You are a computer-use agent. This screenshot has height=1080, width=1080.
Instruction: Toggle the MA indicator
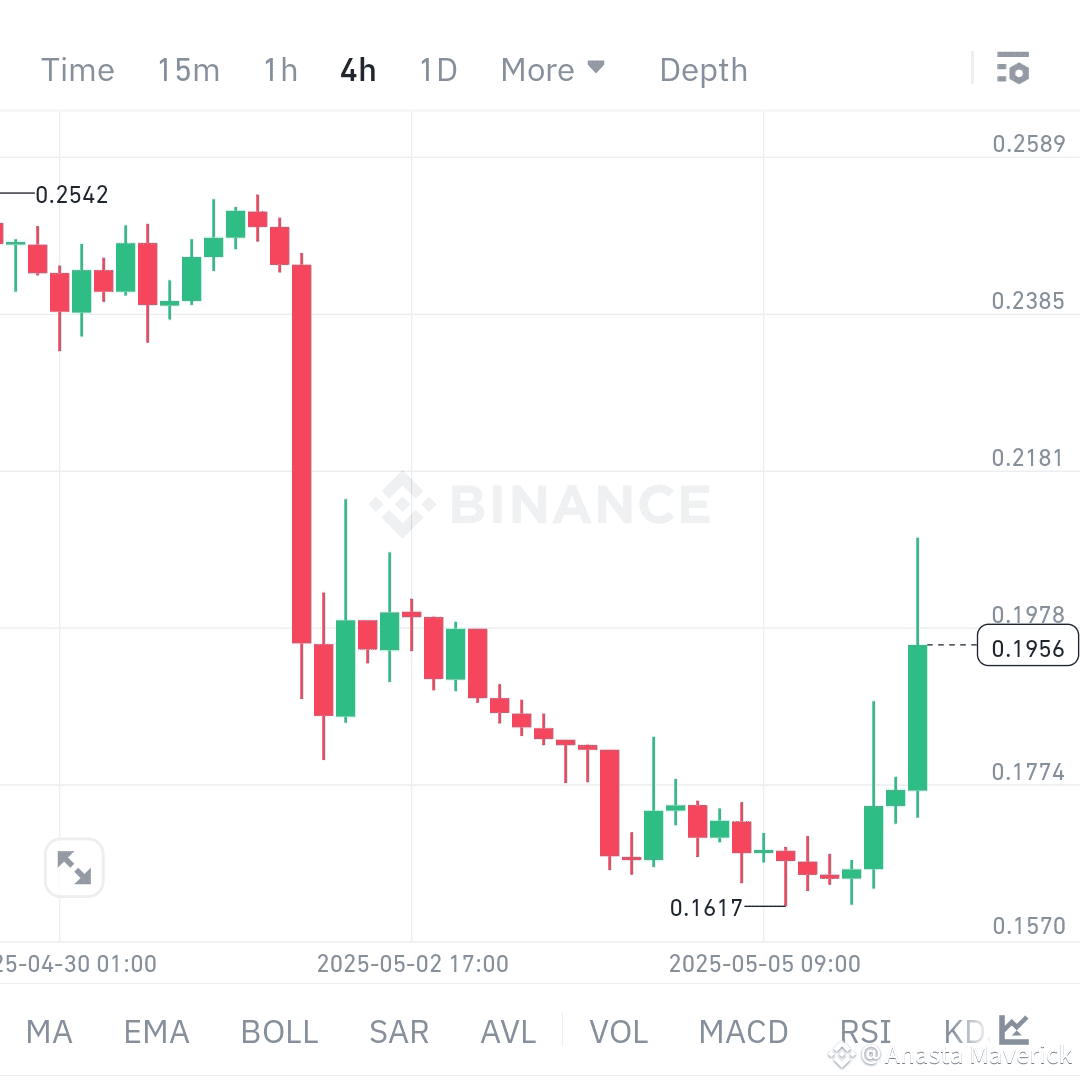click(49, 1031)
